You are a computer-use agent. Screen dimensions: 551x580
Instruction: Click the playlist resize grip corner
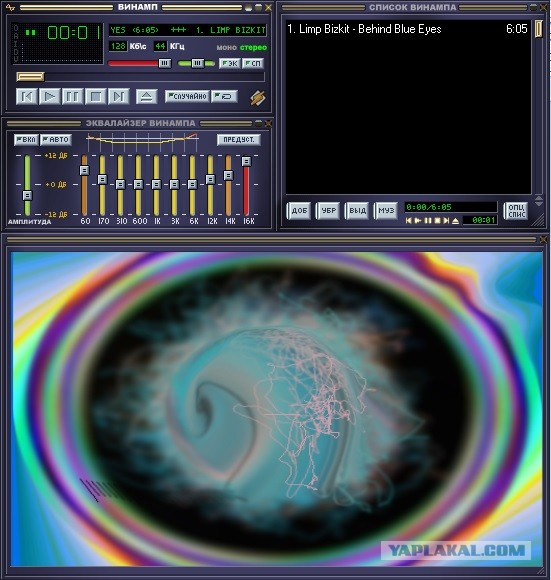pos(539,221)
